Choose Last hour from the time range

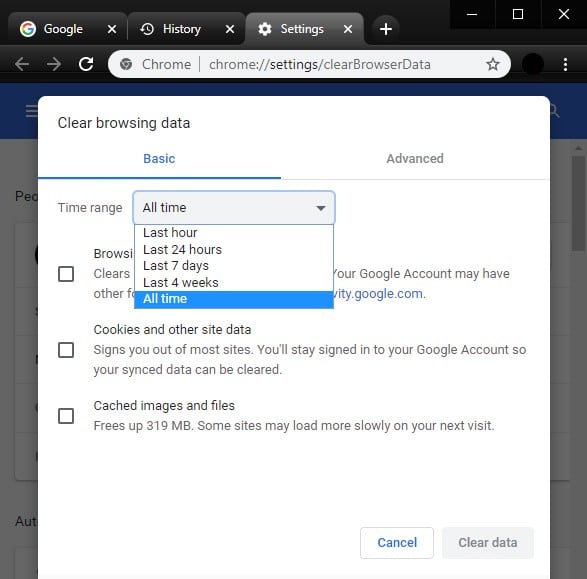tap(234, 233)
